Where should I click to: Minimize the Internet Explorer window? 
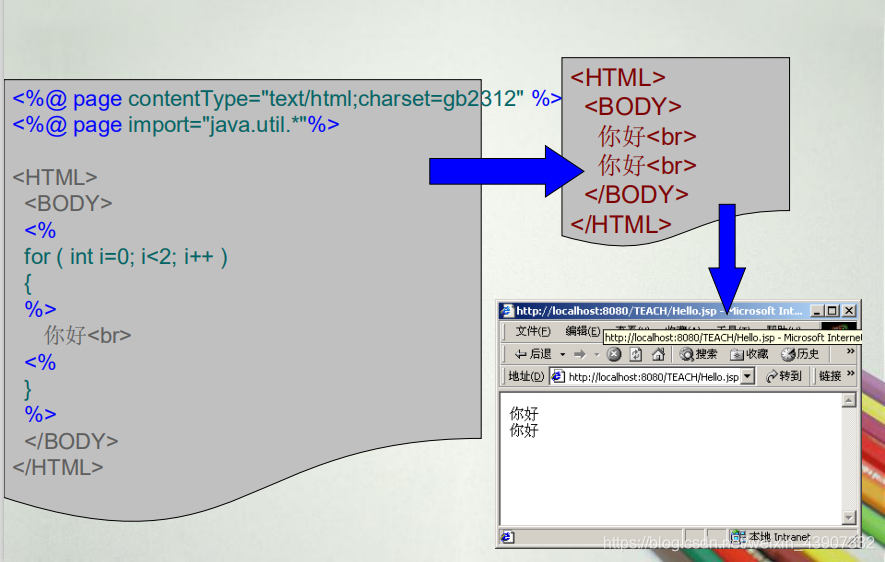tap(817, 311)
